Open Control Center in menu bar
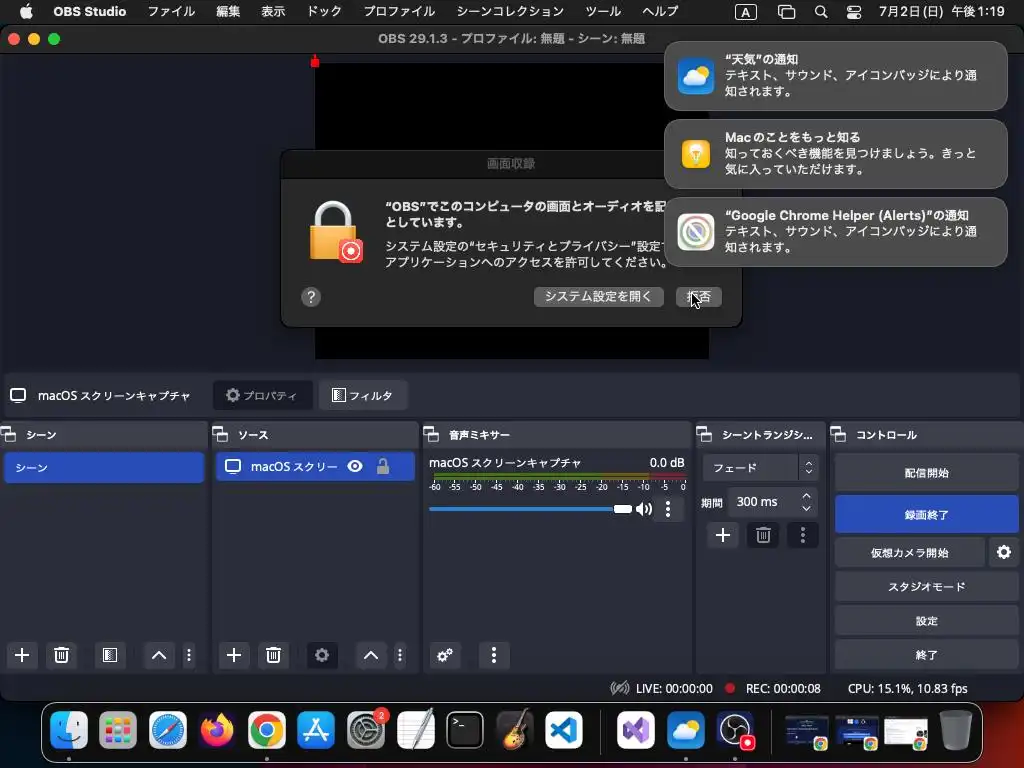1024x768 pixels. (854, 12)
